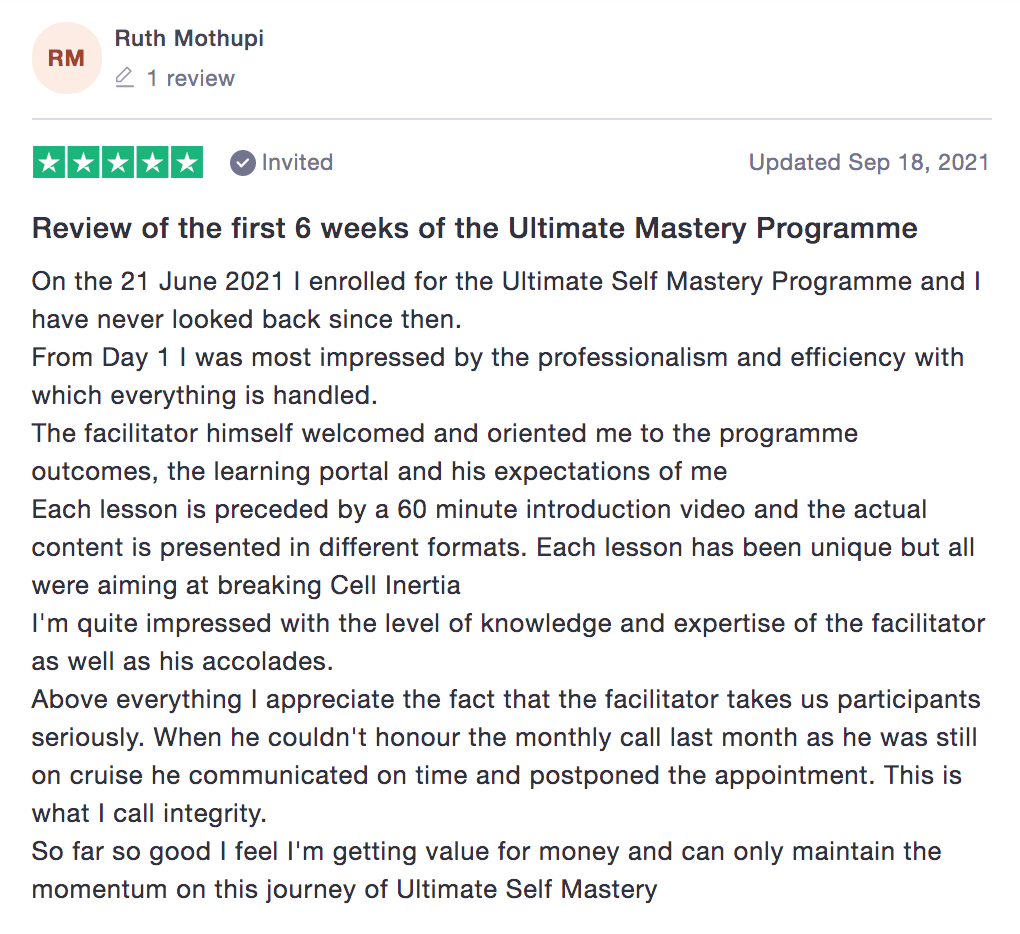Click the pencil icon beside review count
The image size is (1020, 934).
tap(125, 78)
